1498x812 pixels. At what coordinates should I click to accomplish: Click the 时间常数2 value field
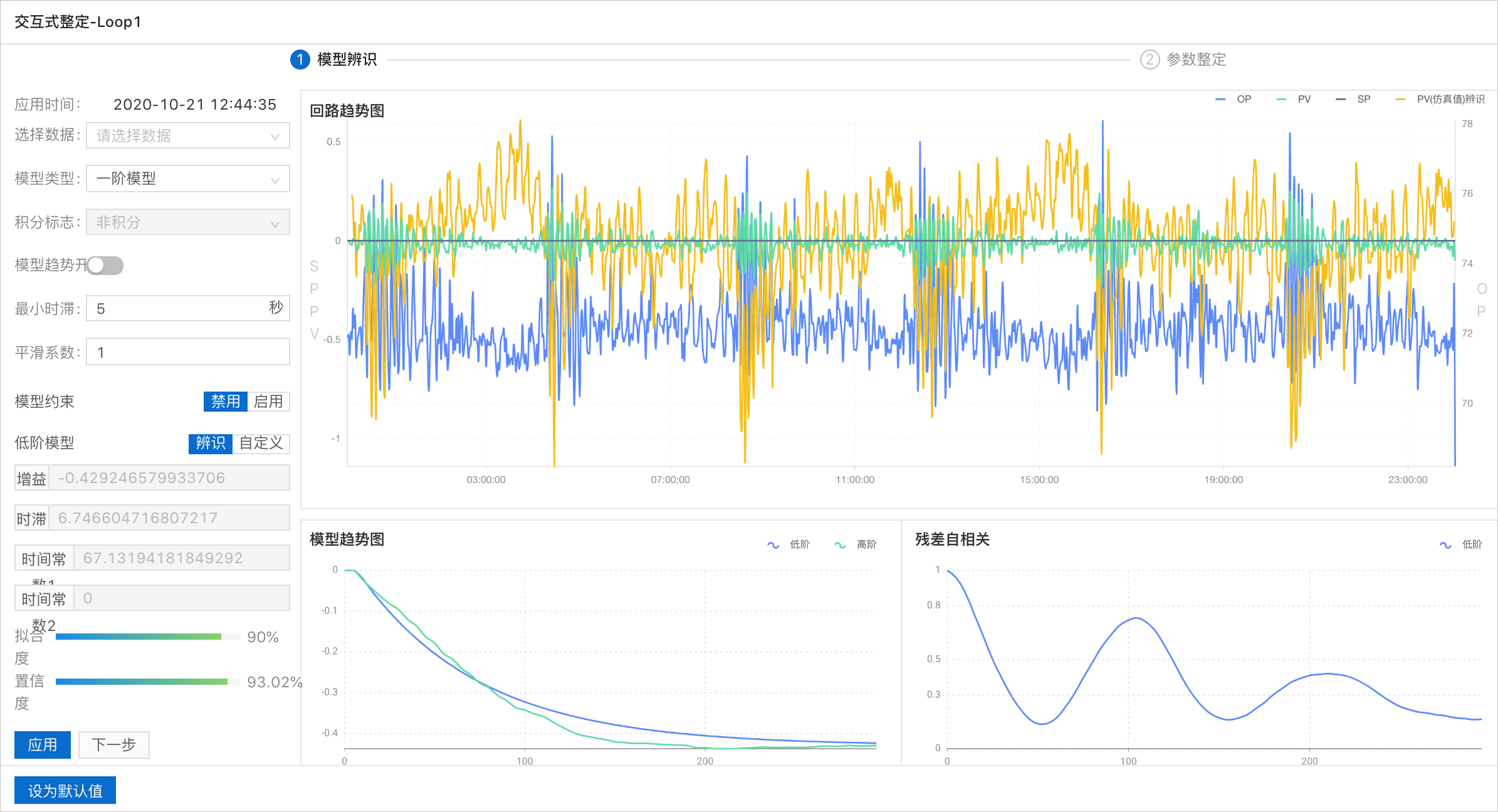(182, 598)
